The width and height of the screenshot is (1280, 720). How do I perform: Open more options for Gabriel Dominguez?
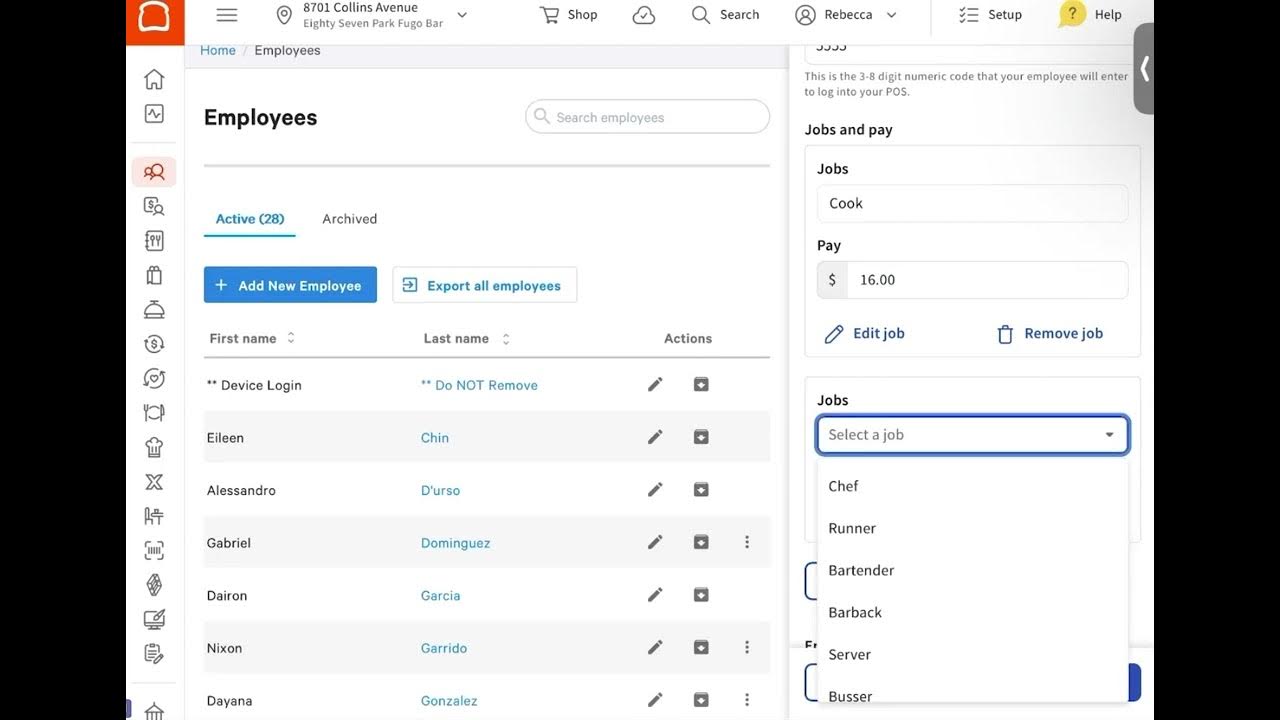(x=747, y=542)
